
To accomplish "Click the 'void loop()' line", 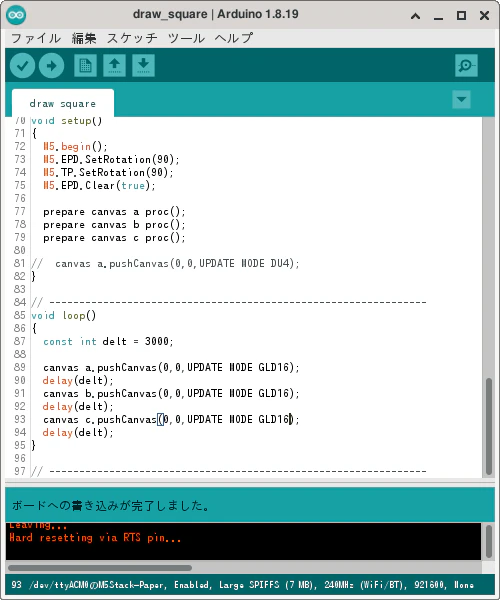I will [x=64, y=316].
